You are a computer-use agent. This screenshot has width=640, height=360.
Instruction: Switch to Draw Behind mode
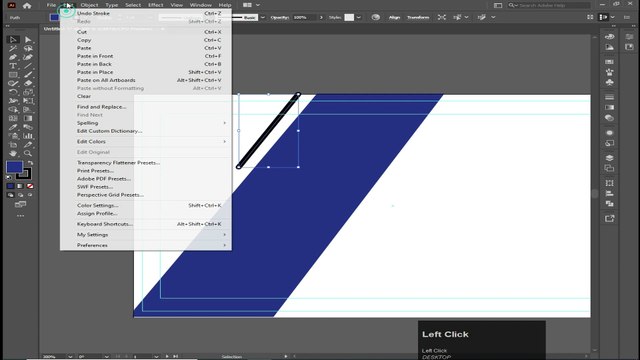pyautogui.click(x=20, y=195)
